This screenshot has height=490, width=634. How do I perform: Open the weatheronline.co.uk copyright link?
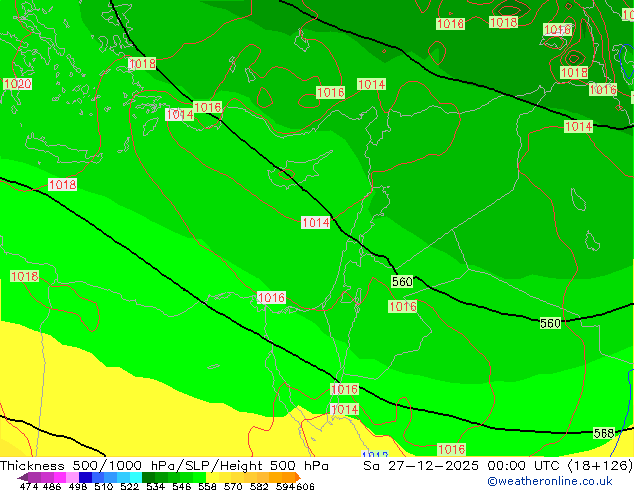click(x=550, y=481)
